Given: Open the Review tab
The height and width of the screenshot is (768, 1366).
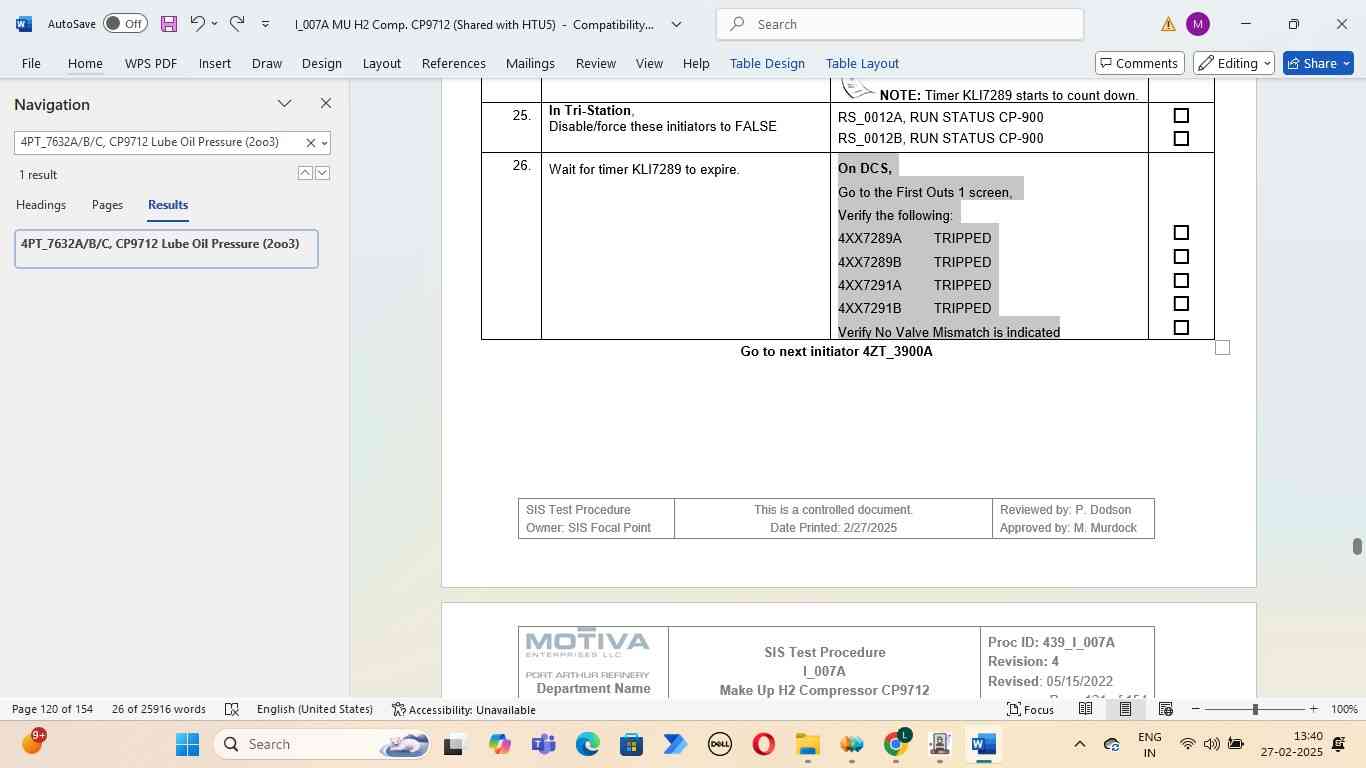Looking at the screenshot, I should point(596,63).
